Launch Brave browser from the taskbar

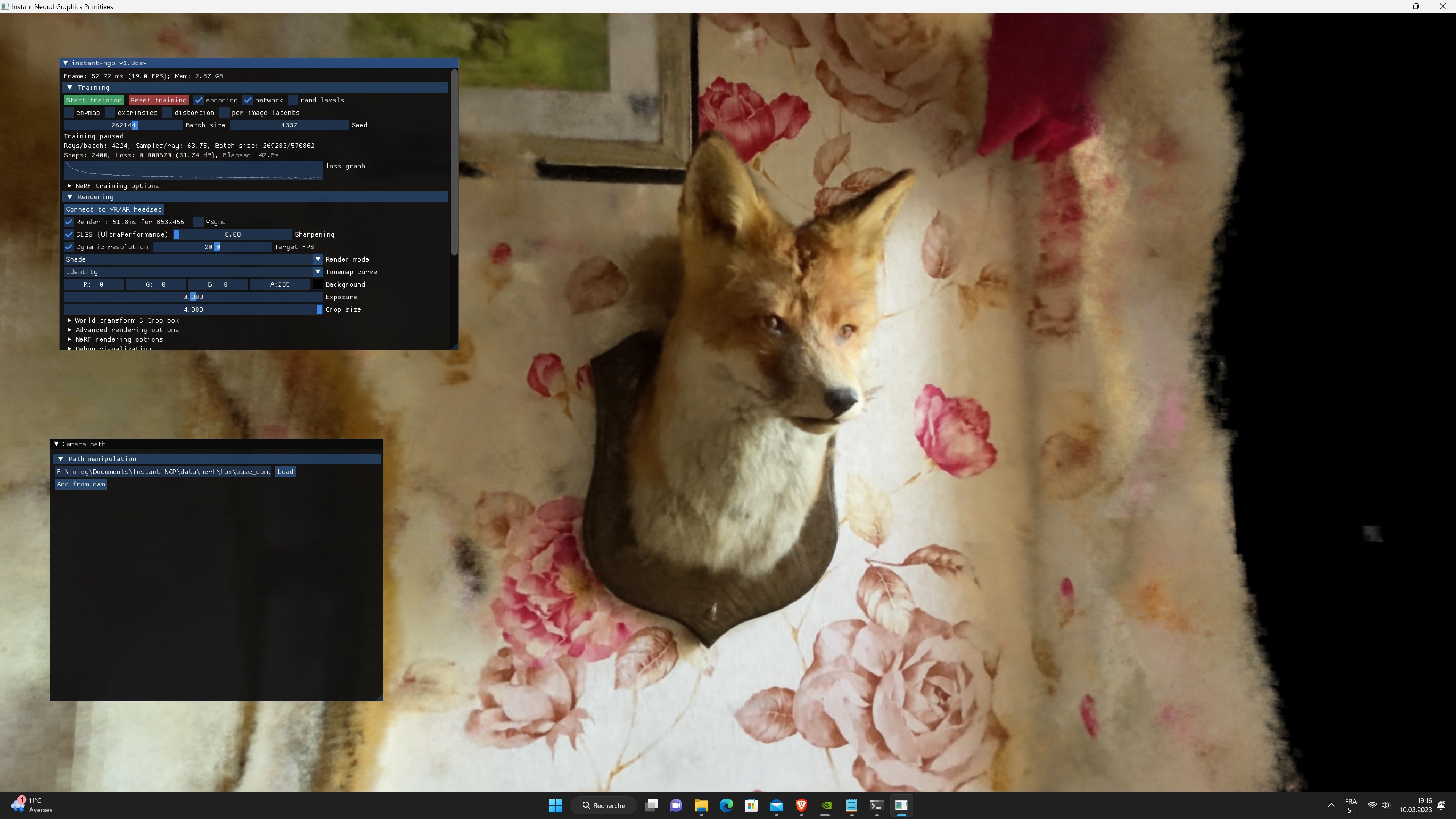pos(801,805)
